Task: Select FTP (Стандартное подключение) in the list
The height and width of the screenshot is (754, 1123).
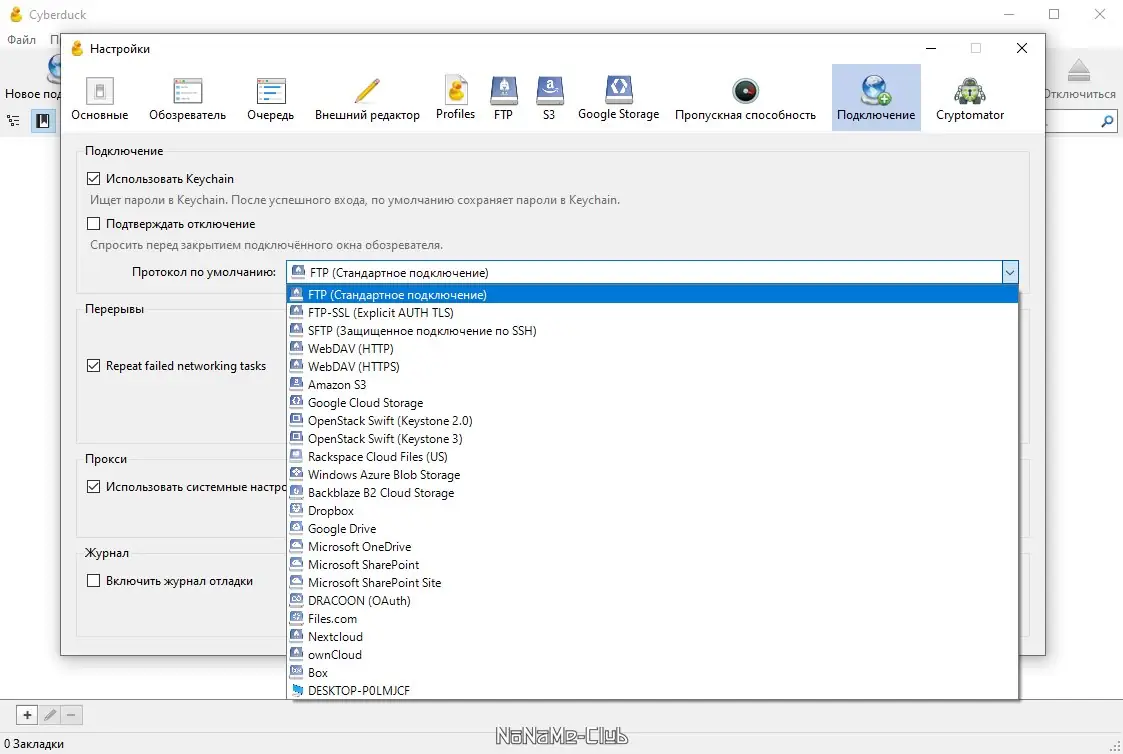Action: click(x=652, y=294)
